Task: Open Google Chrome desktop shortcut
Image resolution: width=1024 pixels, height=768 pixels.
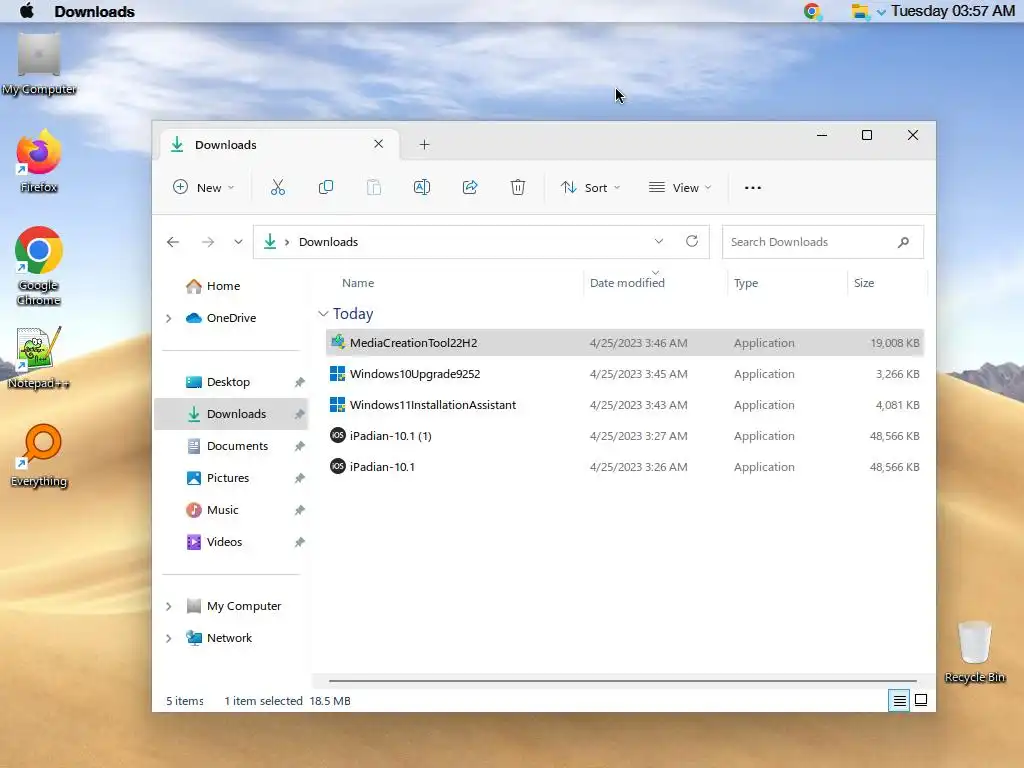Action: pyautogui.click(x=39, y=266)
